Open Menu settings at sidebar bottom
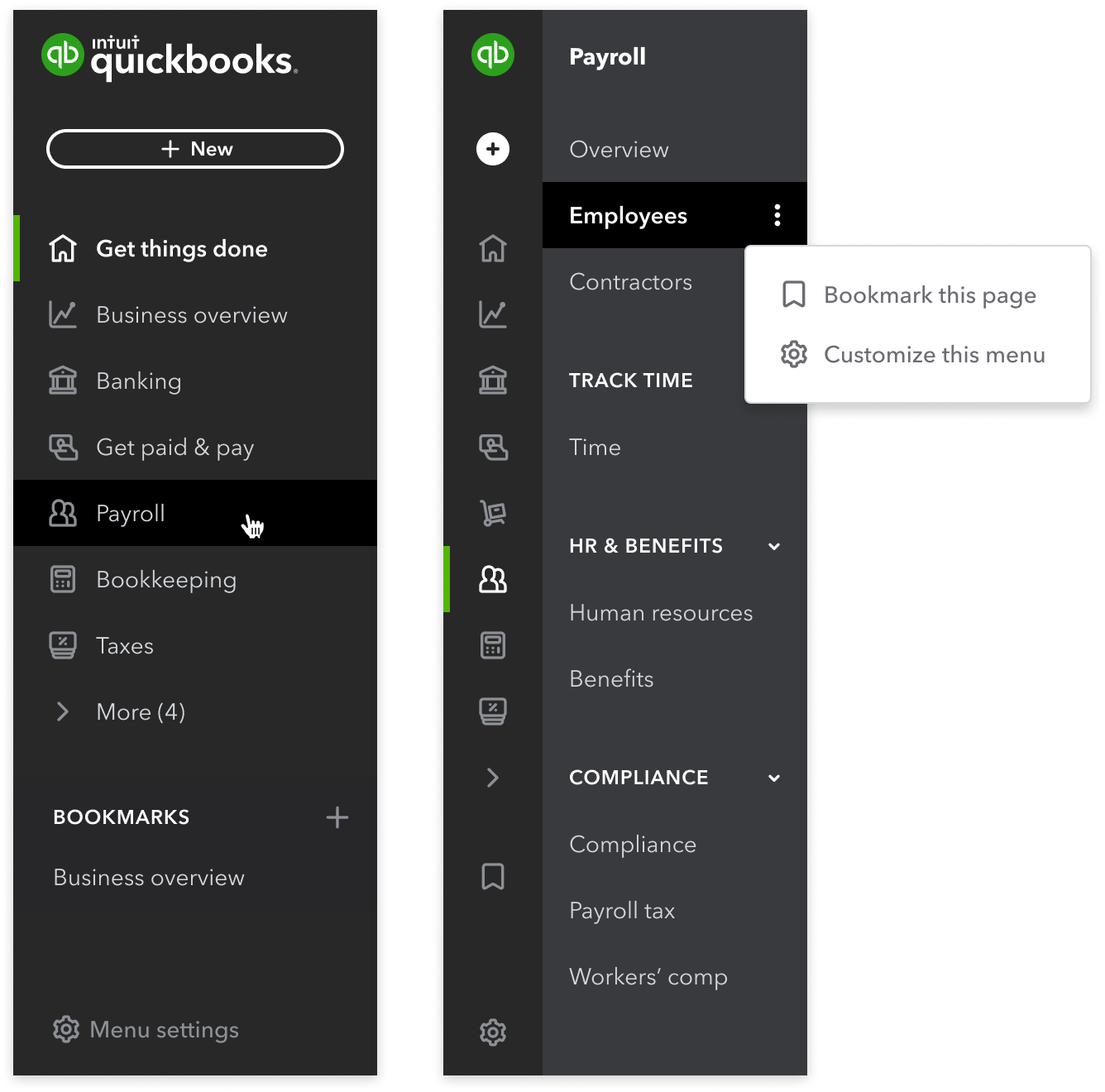The width and height of the screenshot is (1105, 1092). (146, 1029)
